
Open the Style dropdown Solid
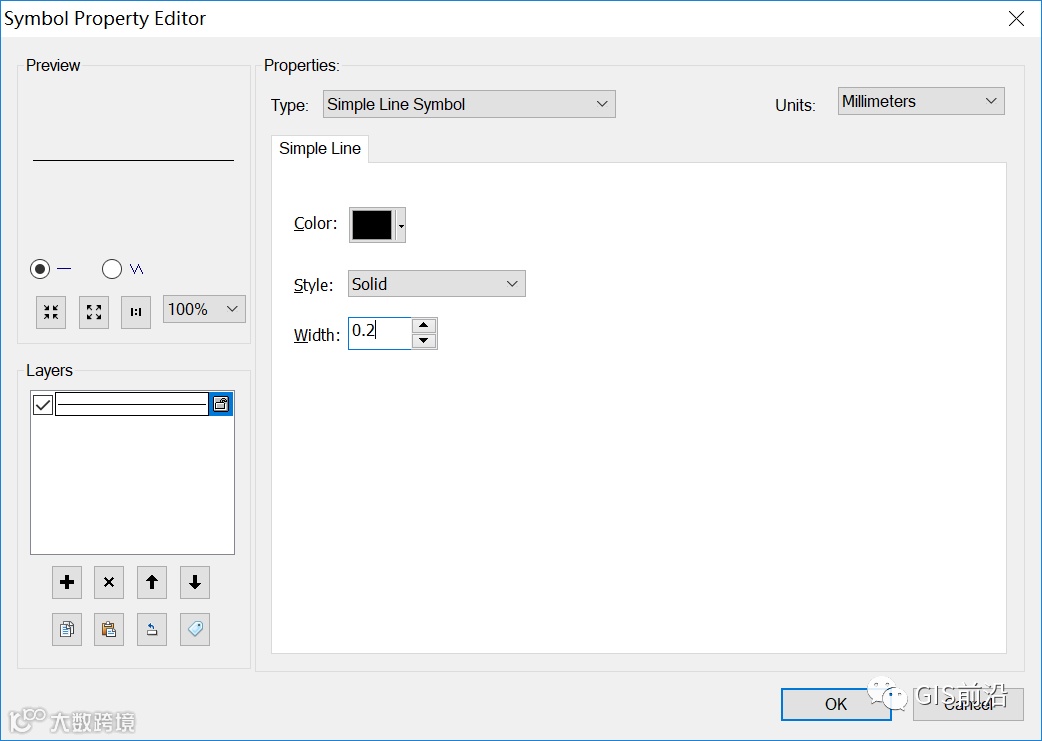437,284
